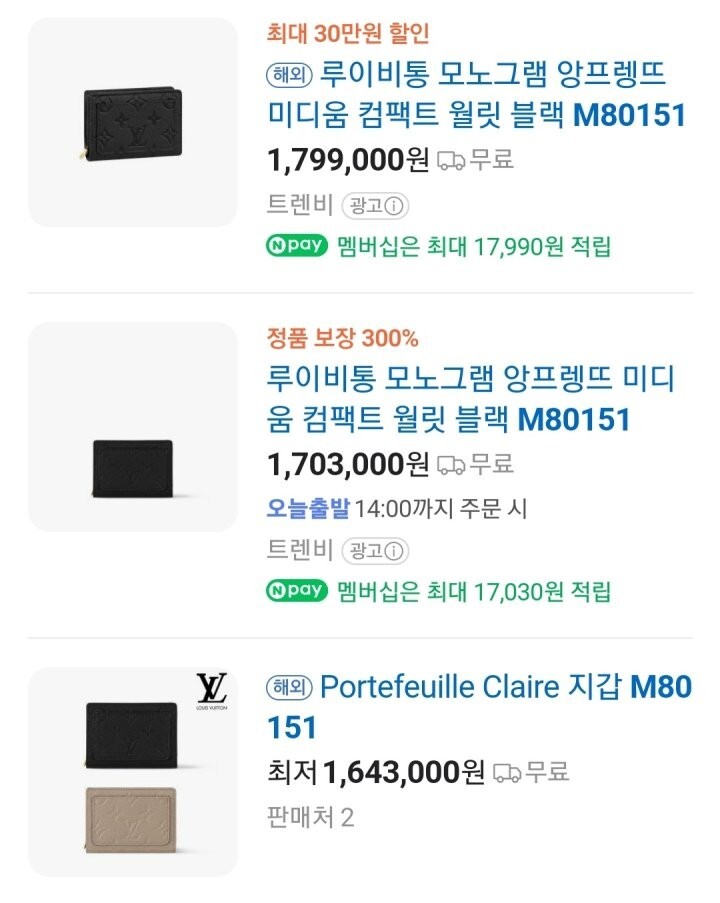Screen dimensions: 720x903
Task: Expand 판매처 2 seller list
Action: tap(311, 817)
